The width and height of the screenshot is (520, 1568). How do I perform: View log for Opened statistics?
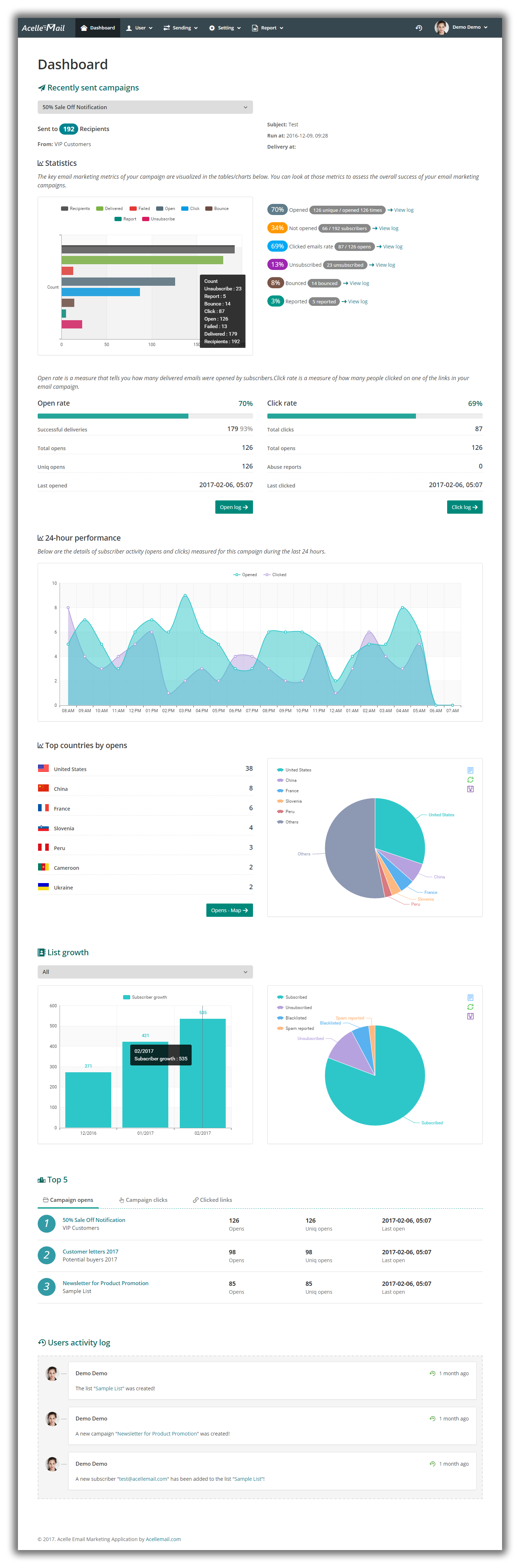point(401,210)
